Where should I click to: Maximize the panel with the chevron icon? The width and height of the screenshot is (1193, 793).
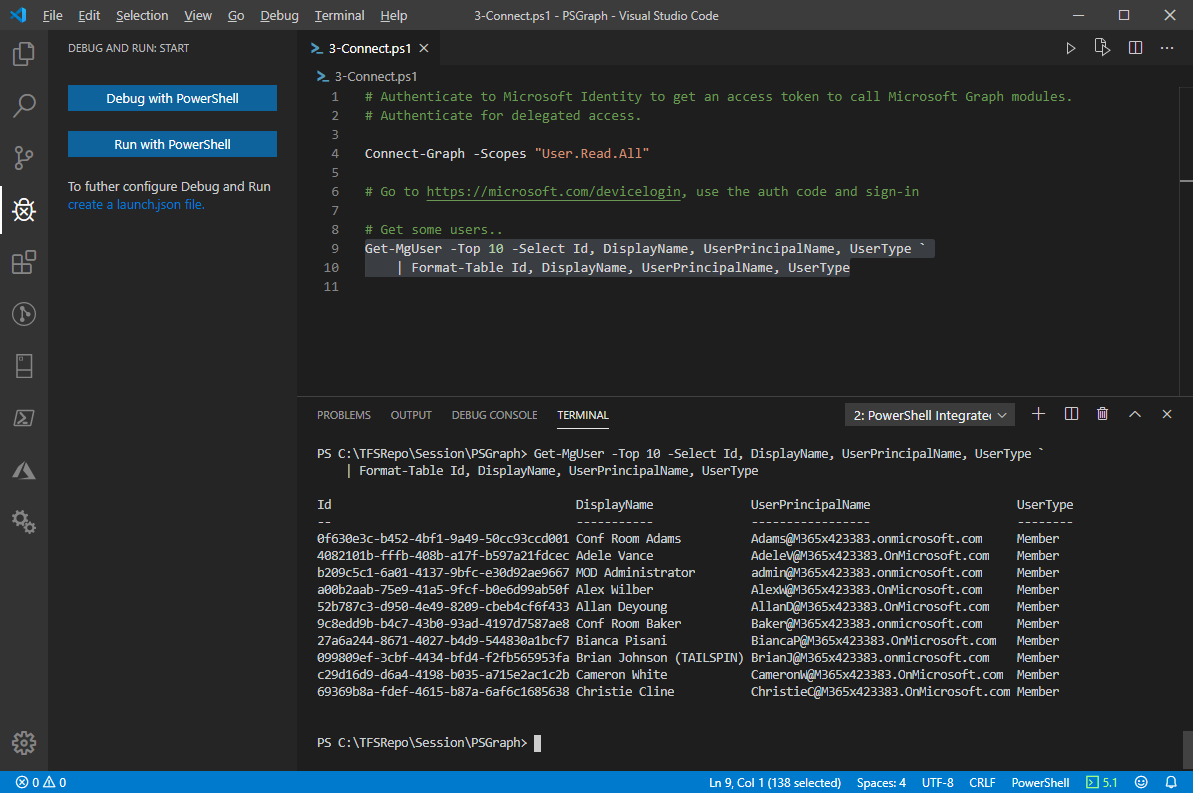pos(1134,413)
